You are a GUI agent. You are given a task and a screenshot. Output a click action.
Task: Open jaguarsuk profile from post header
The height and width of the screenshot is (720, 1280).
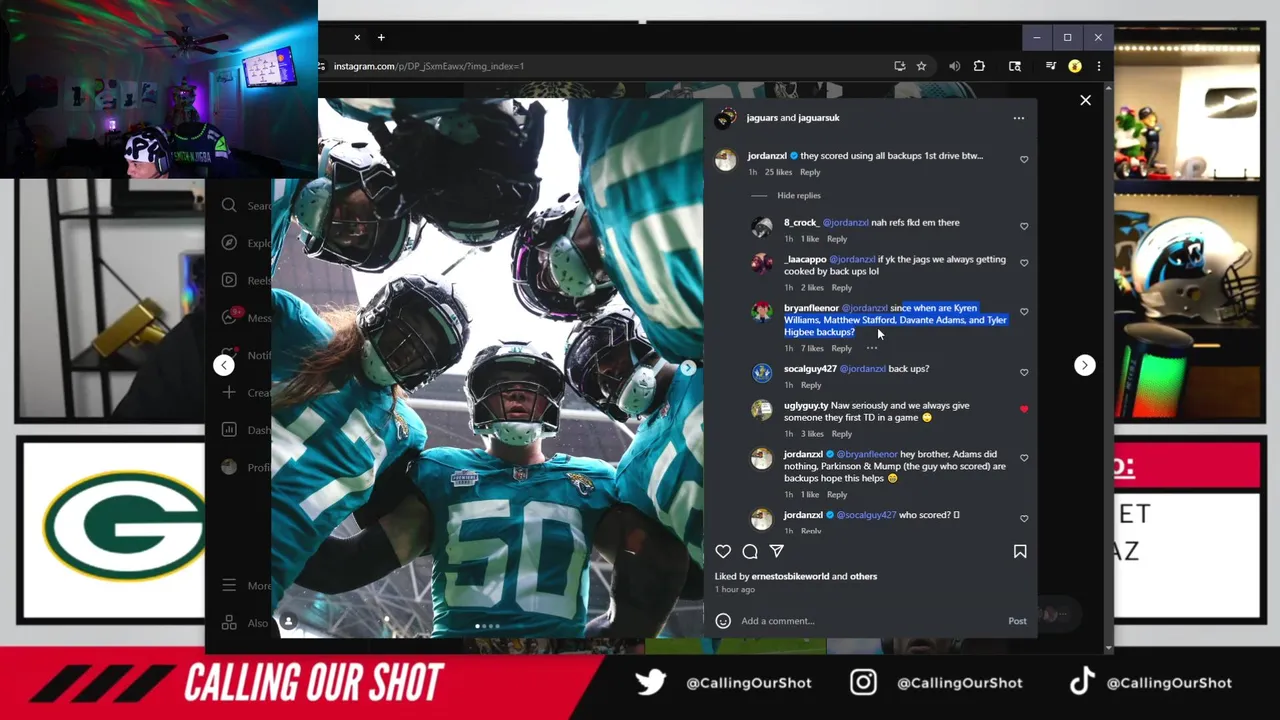point(819,118)
